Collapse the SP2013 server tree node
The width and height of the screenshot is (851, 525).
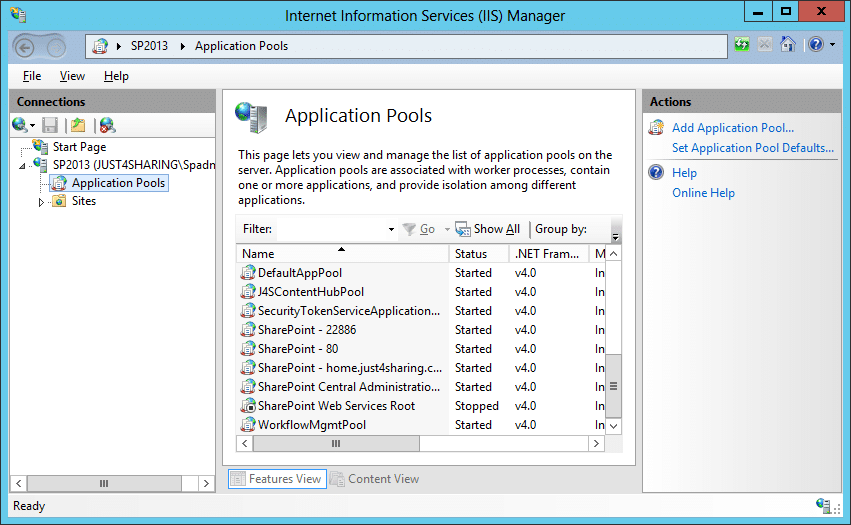pyautogui.click(x=22, y=166)
